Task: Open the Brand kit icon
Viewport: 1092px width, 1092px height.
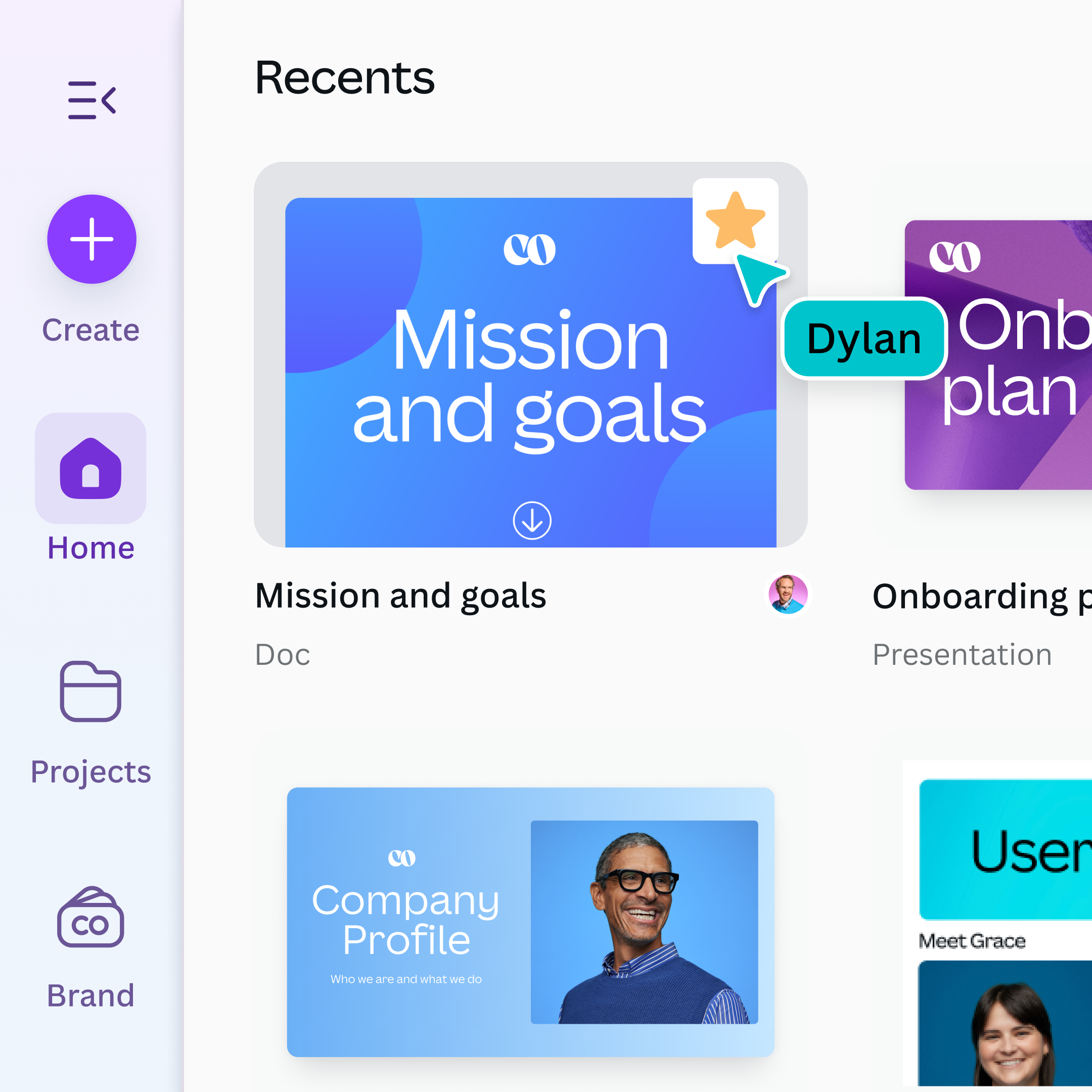Action: (x=90, y=917)
